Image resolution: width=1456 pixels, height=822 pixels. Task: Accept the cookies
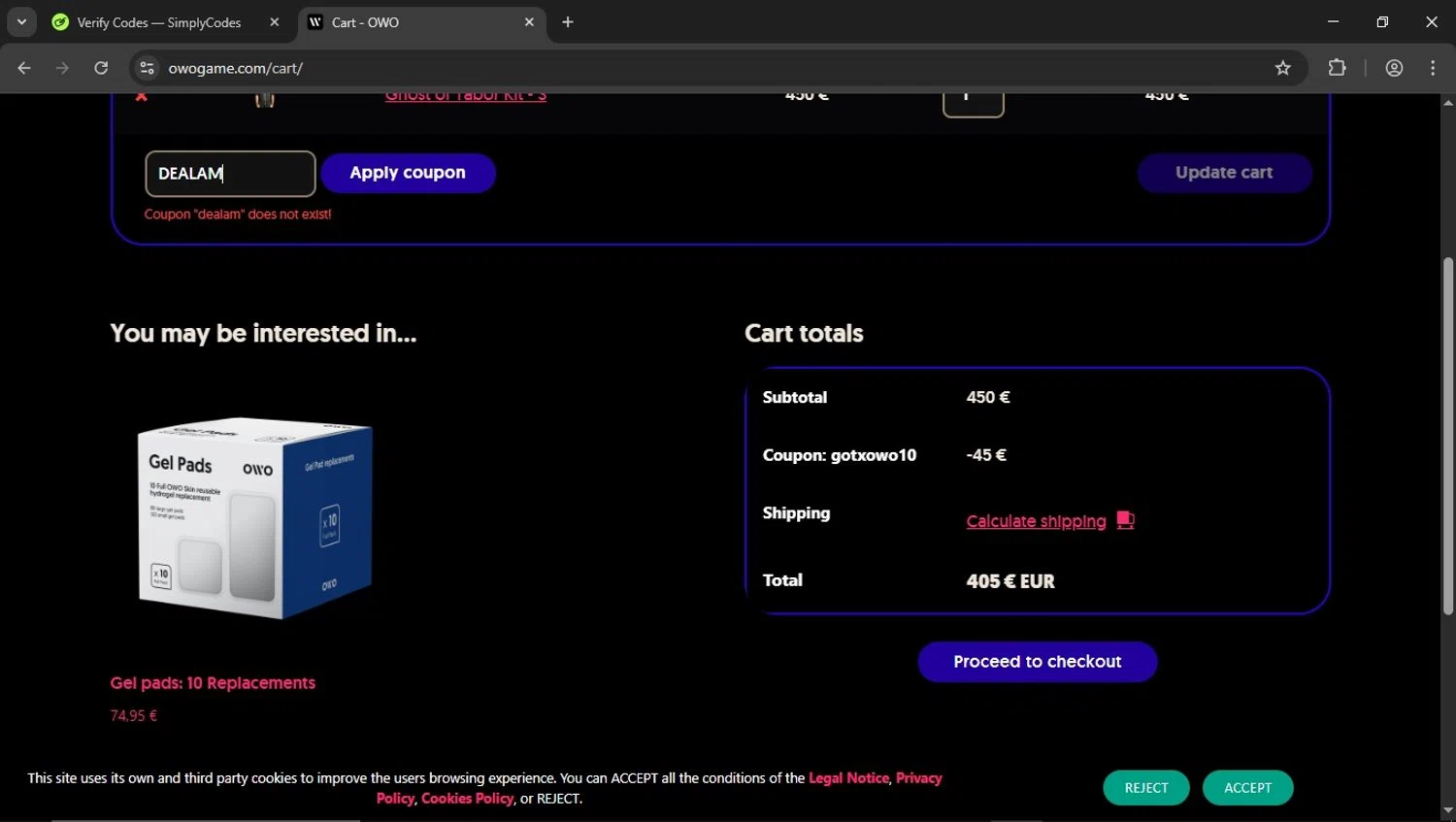click(1247, 788)
